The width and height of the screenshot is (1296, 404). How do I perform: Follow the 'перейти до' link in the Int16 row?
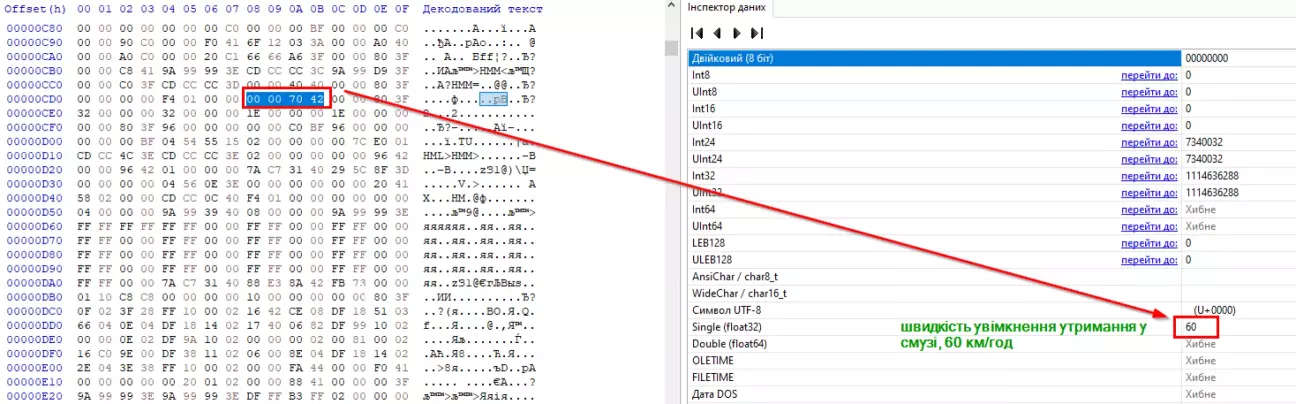pyautogui.click(x=1147, y=109)
